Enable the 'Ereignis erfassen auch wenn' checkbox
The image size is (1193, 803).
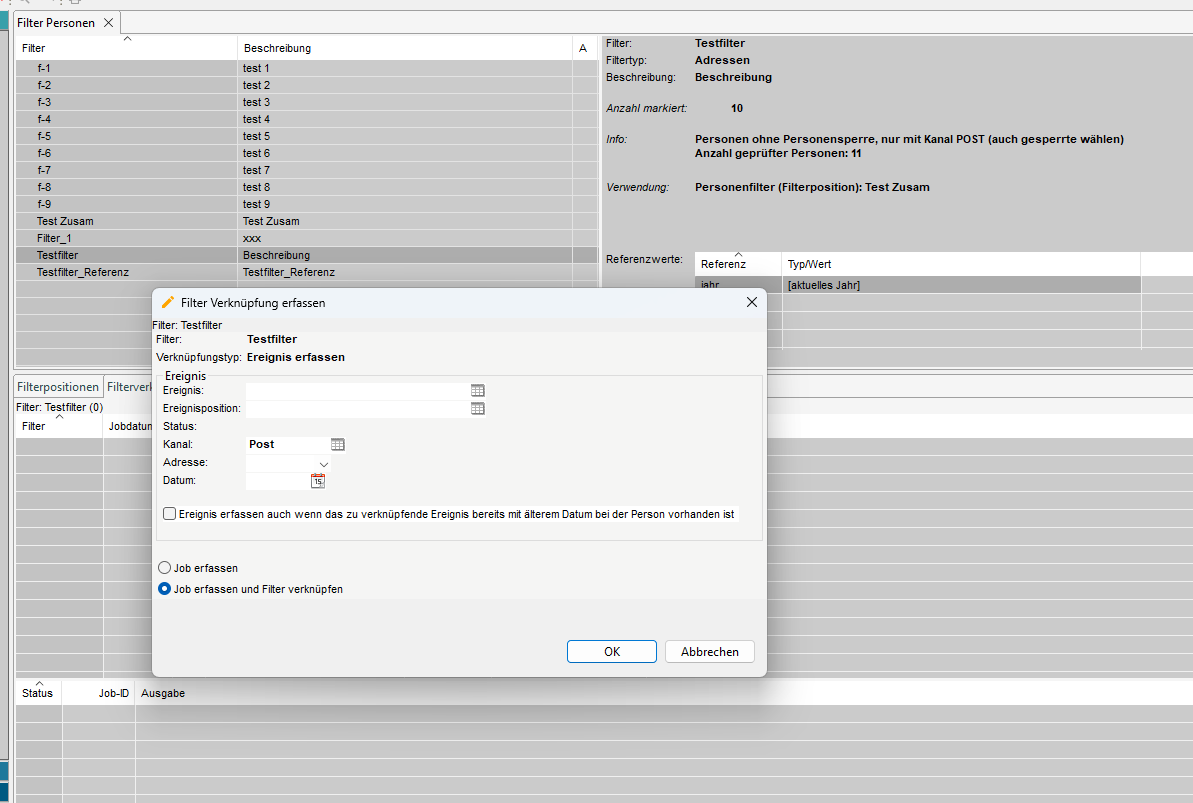pyautogui.click(x=169, y=514)
